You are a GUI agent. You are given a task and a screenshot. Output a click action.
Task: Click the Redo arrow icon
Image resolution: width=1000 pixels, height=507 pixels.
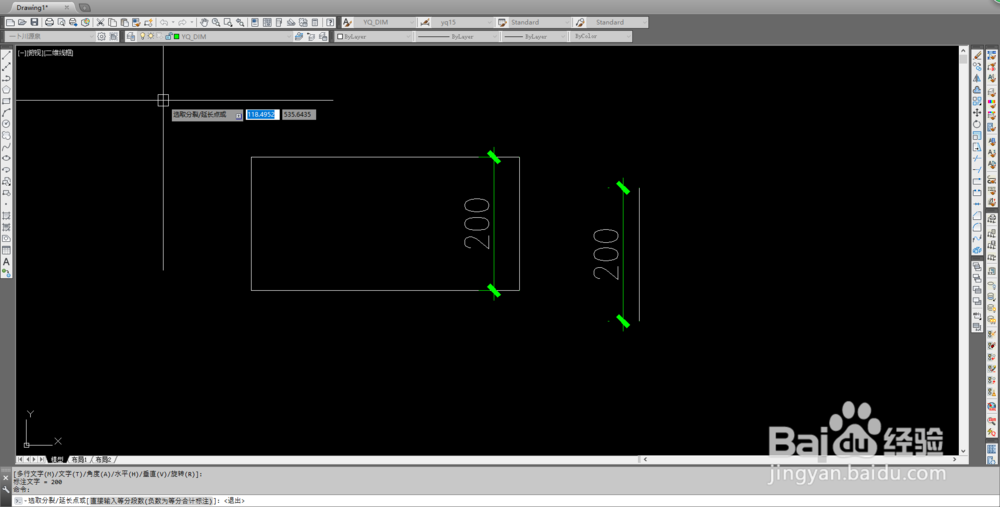click(x=182, y=22)
